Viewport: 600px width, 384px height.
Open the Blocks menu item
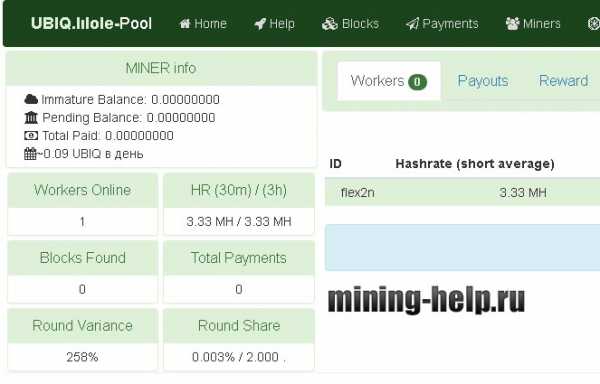[351, 24]
